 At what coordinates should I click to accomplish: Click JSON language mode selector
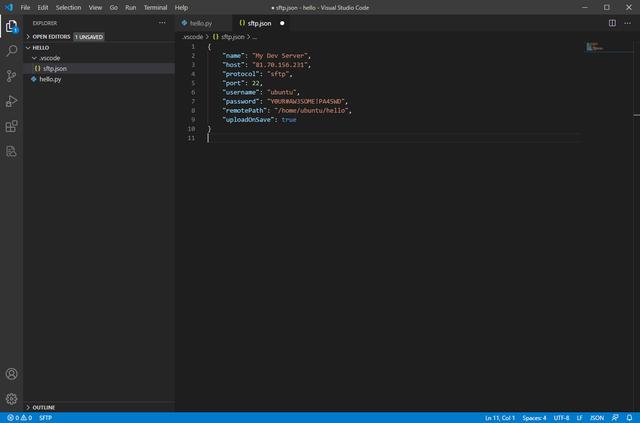coord(597,418)
